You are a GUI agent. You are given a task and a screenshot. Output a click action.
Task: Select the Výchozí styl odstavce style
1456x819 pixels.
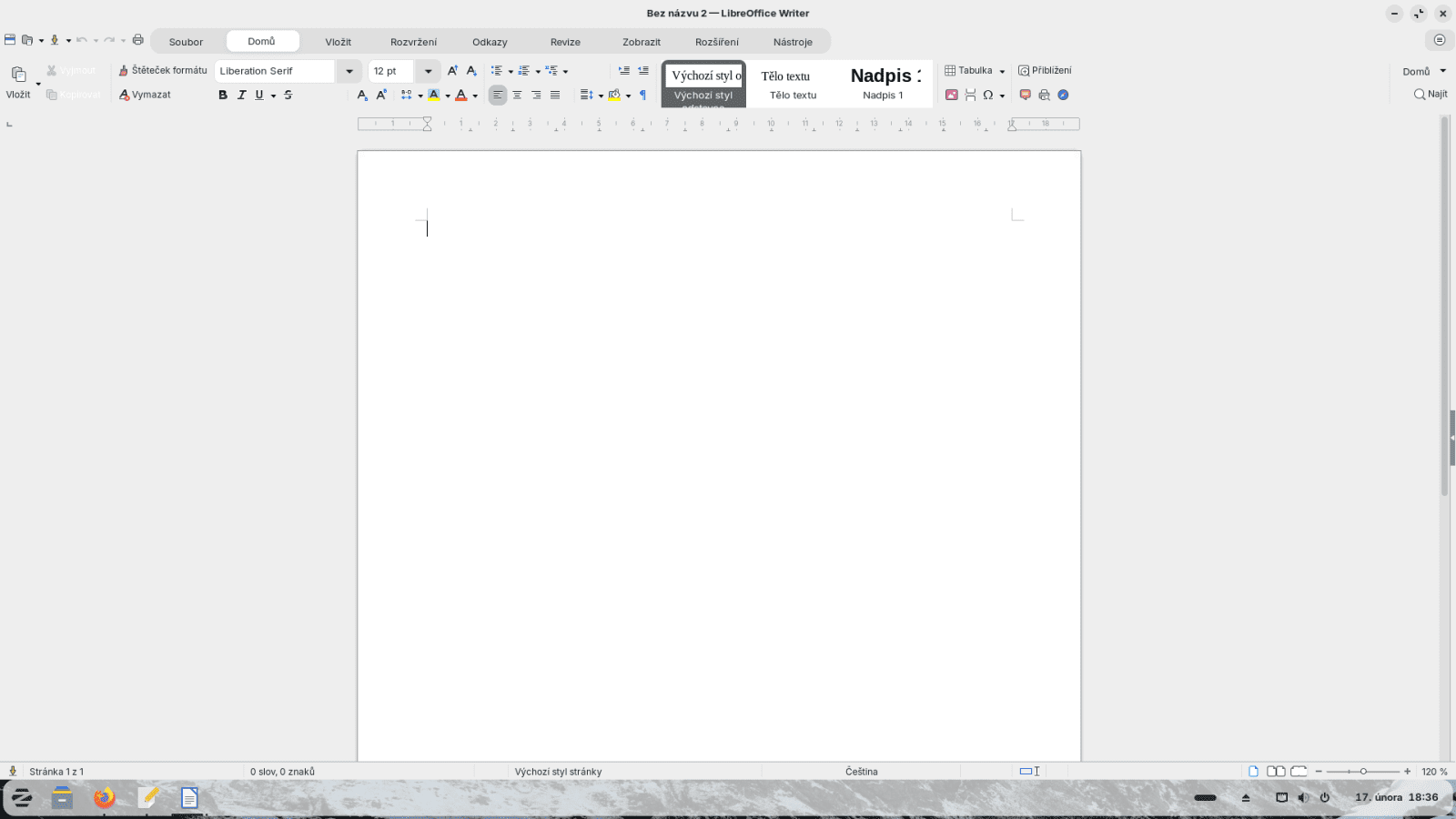tap(703, 85)
